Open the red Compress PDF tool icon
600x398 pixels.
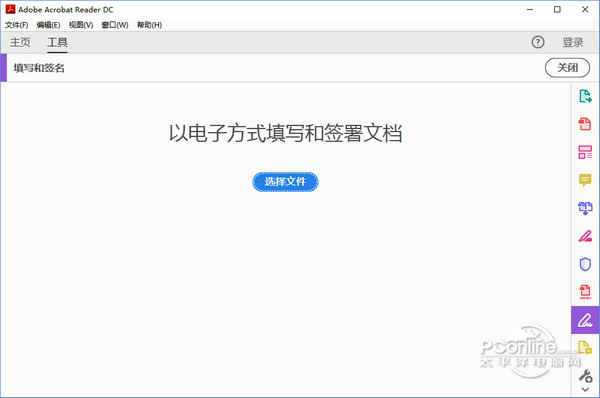pos(585,292)
